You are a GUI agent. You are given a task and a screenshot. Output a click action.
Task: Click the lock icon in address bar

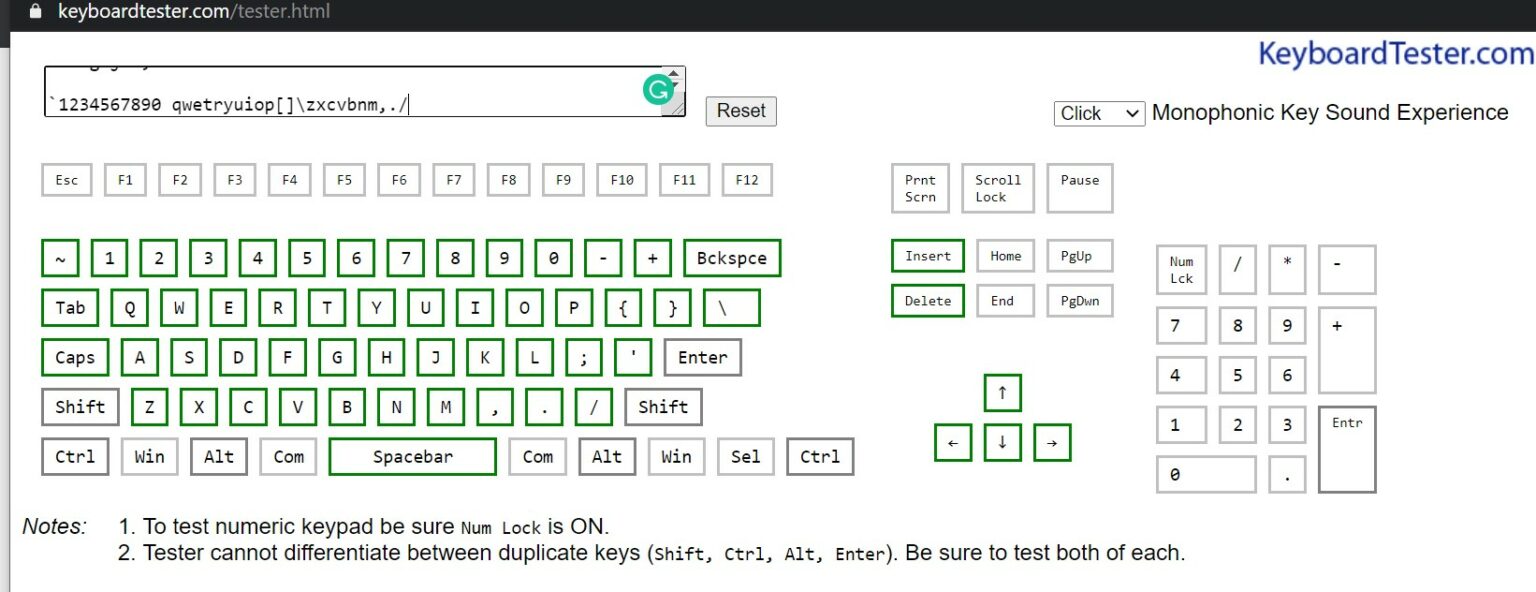point(36,12)
